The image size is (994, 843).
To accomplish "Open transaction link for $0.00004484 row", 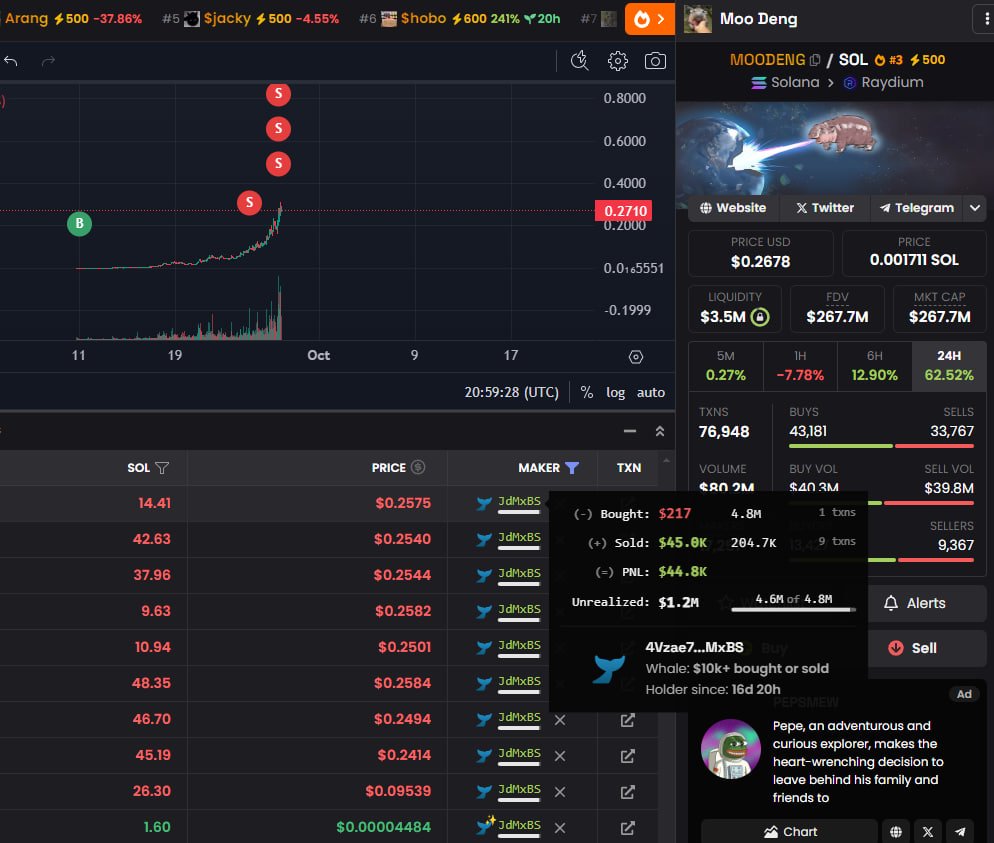I will coord(628,828).
